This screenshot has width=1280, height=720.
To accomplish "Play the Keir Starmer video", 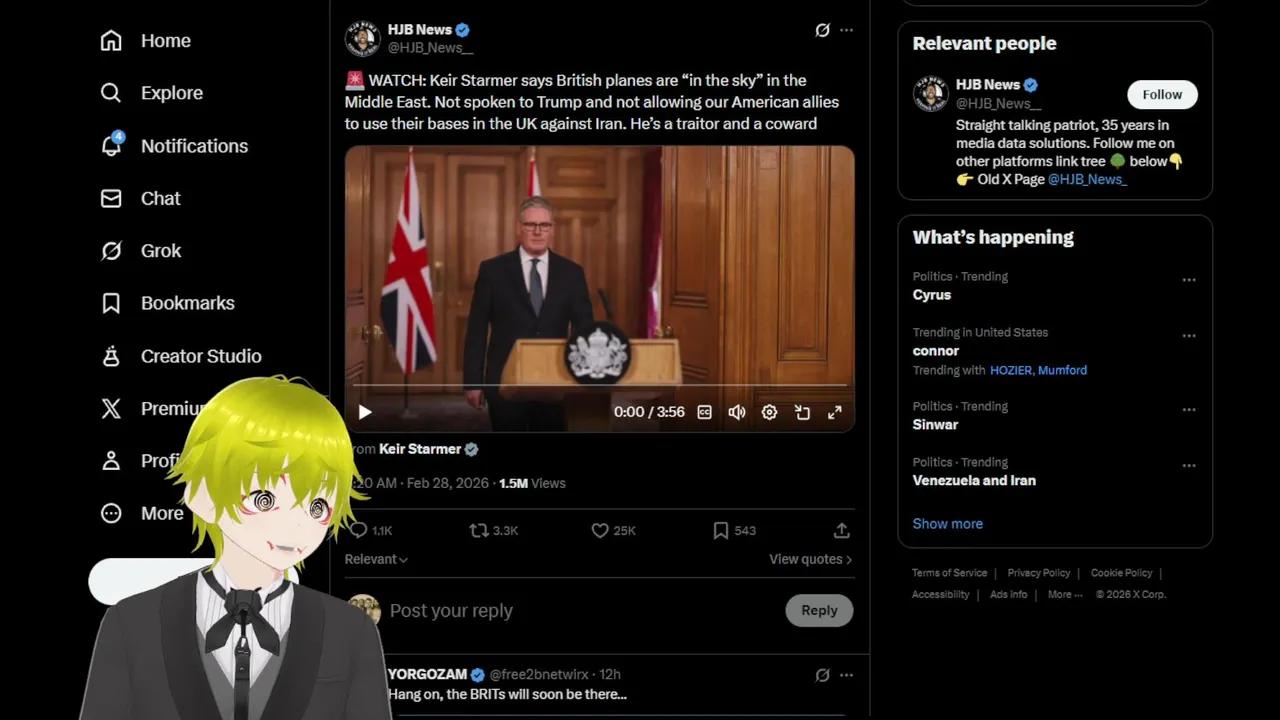I will tap(365, 412).
